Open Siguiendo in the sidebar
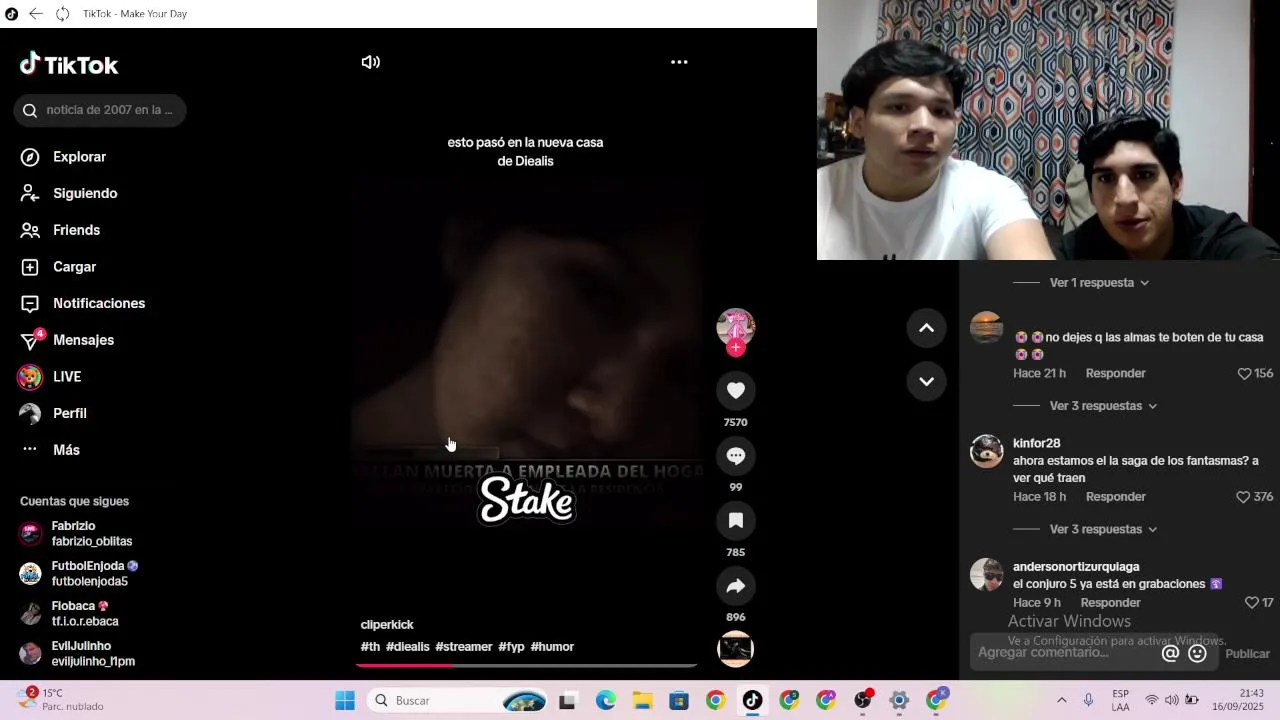This screenshot has height=720, width=1280. point(69,193)
